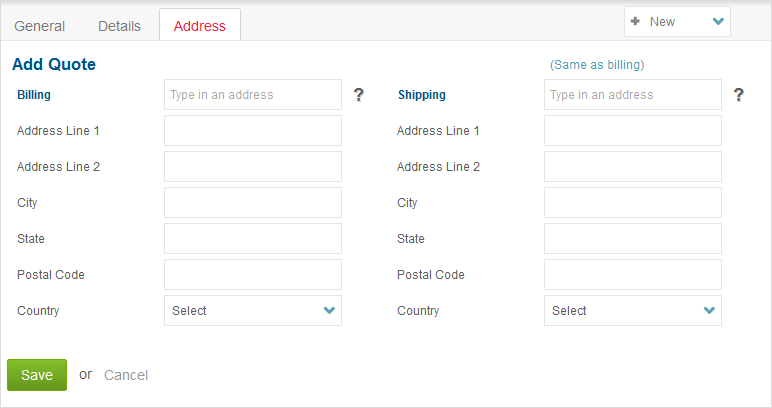Screen dimensions: 772x408
Task: Click the Add Quote heading
Action: pyautogui.click(x=54, y=64)
